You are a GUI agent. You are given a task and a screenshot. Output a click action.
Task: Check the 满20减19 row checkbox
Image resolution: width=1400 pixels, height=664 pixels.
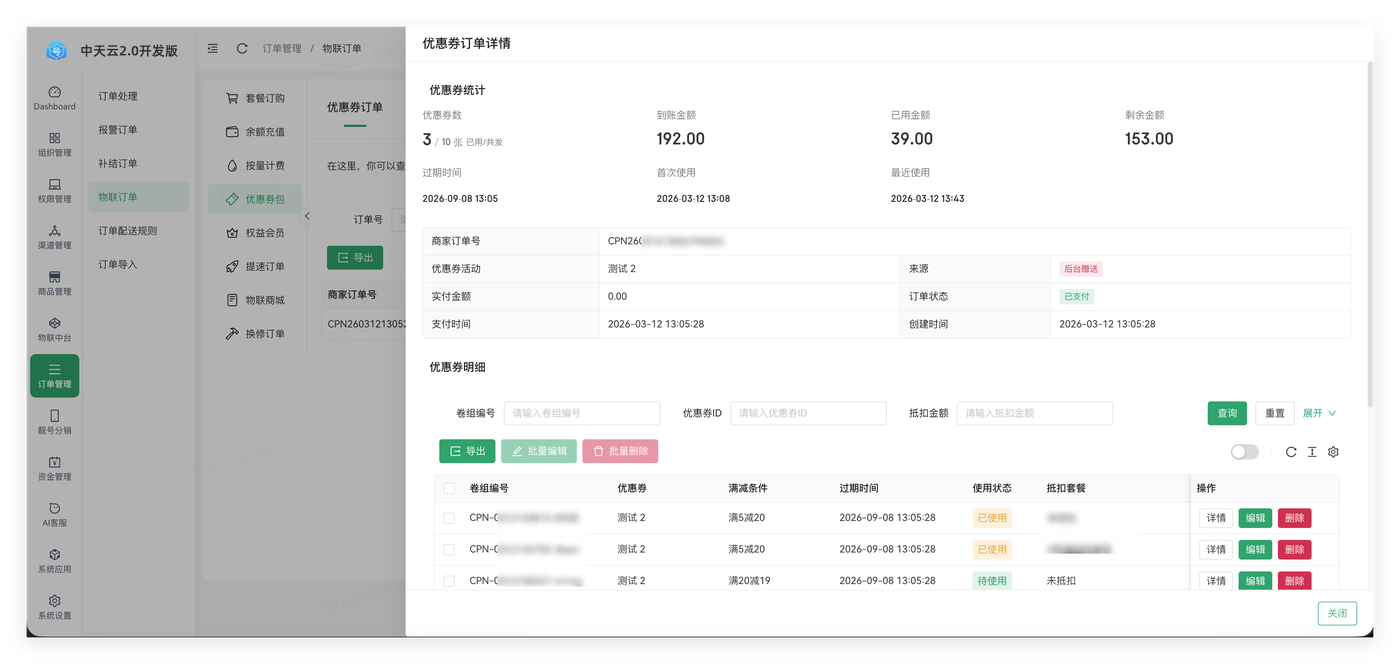pyautogui.click(x=449, y=580)
